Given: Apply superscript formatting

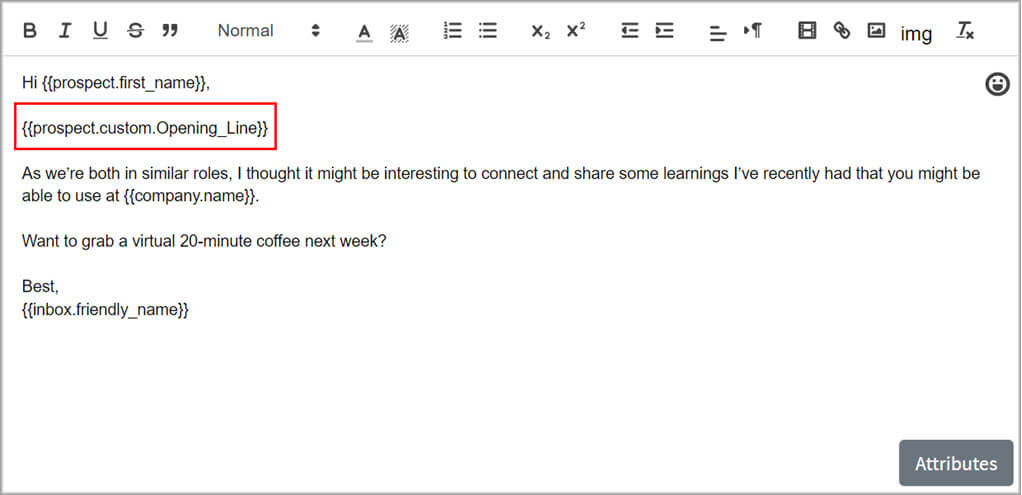Looking at the screenshot, I should 575,31.
